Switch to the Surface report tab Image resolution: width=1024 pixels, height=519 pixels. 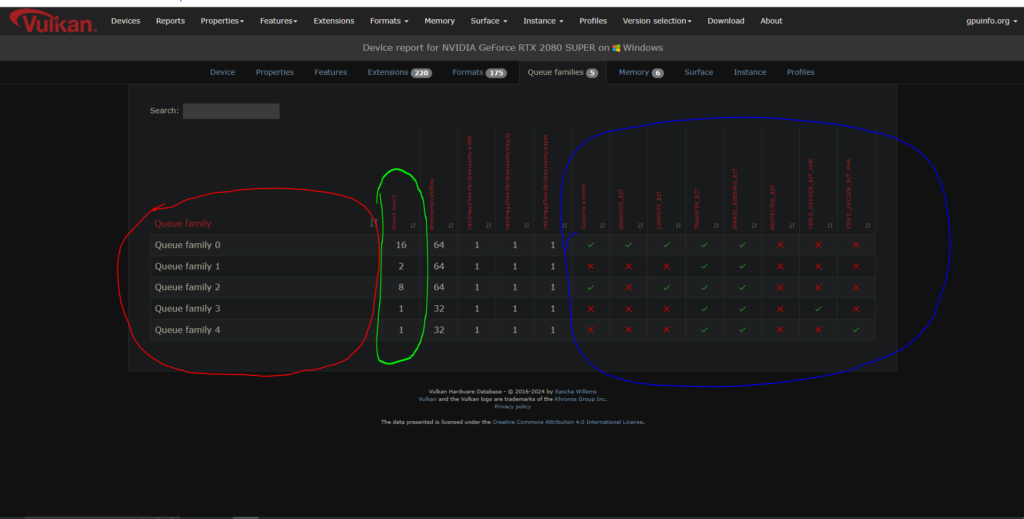(x=699, y=72)
